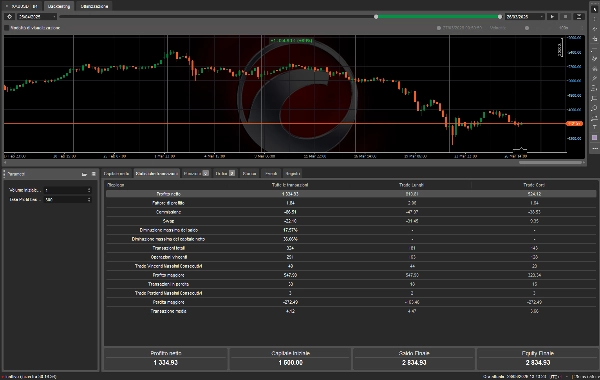Click the Saldo Finale 2 834.93 summary box

[x=414, y=359]
